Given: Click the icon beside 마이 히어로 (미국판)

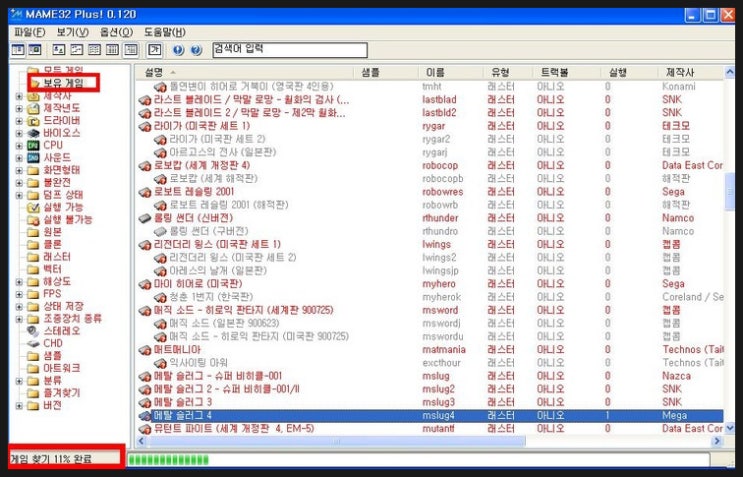Looking at the screenshot, I should click(x=145, y=284).
